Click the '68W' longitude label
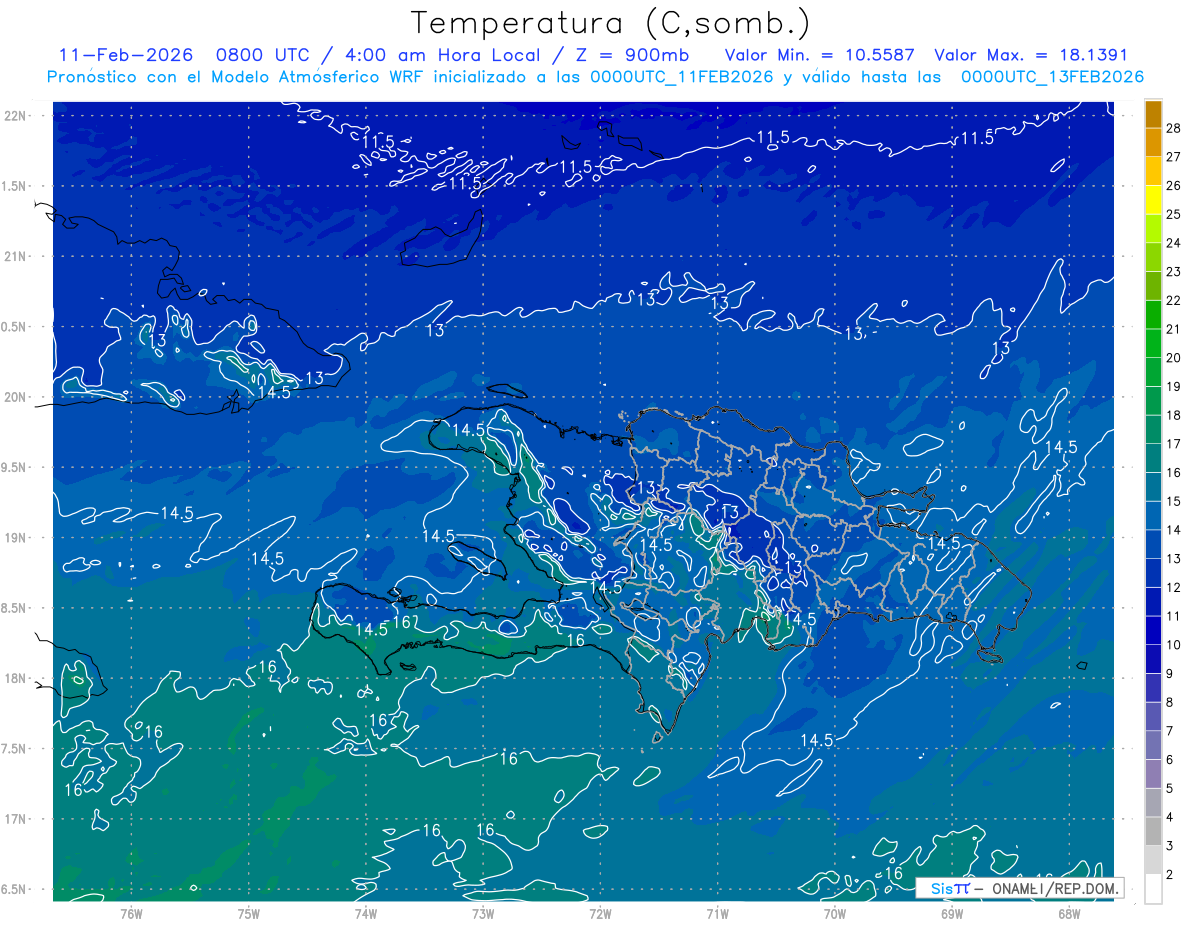 [1069, 912]
